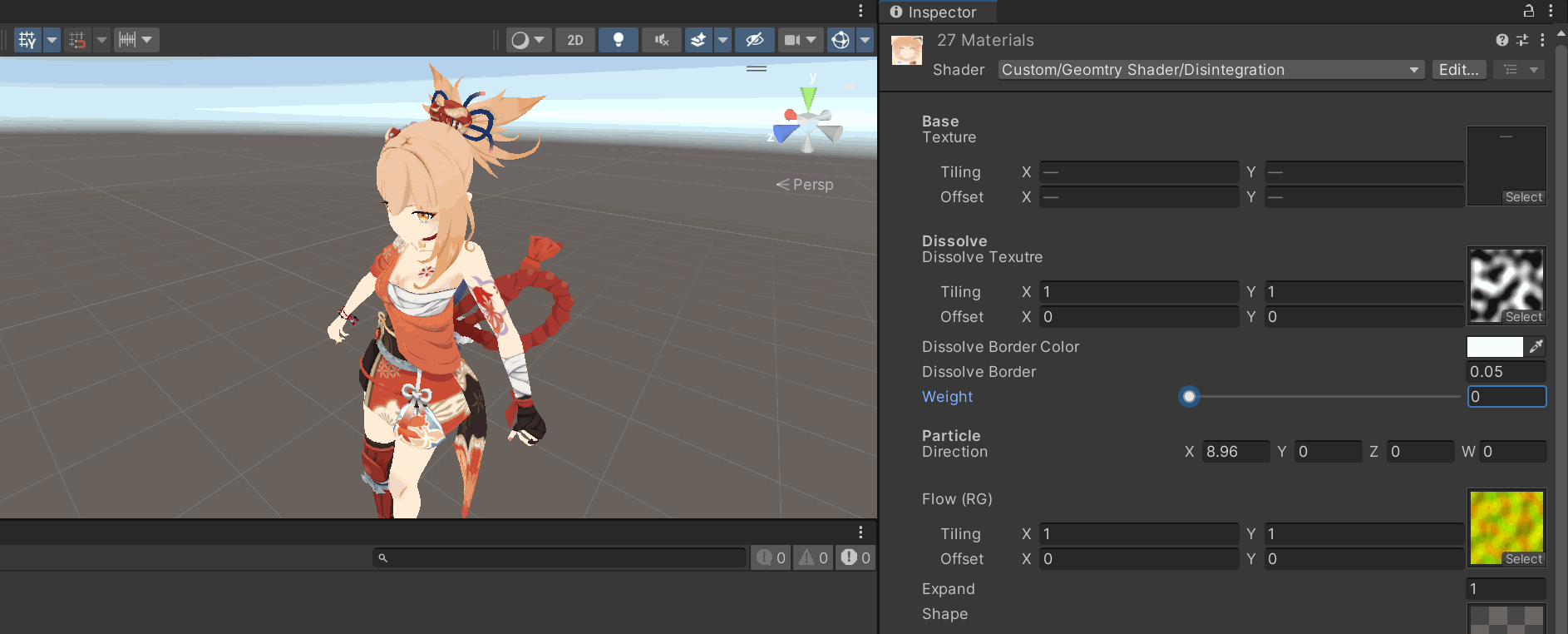The width and height of the screenshot is (1568, 634).
Task: Click Particle Direction W field
Action: [x=1513, y=452]
